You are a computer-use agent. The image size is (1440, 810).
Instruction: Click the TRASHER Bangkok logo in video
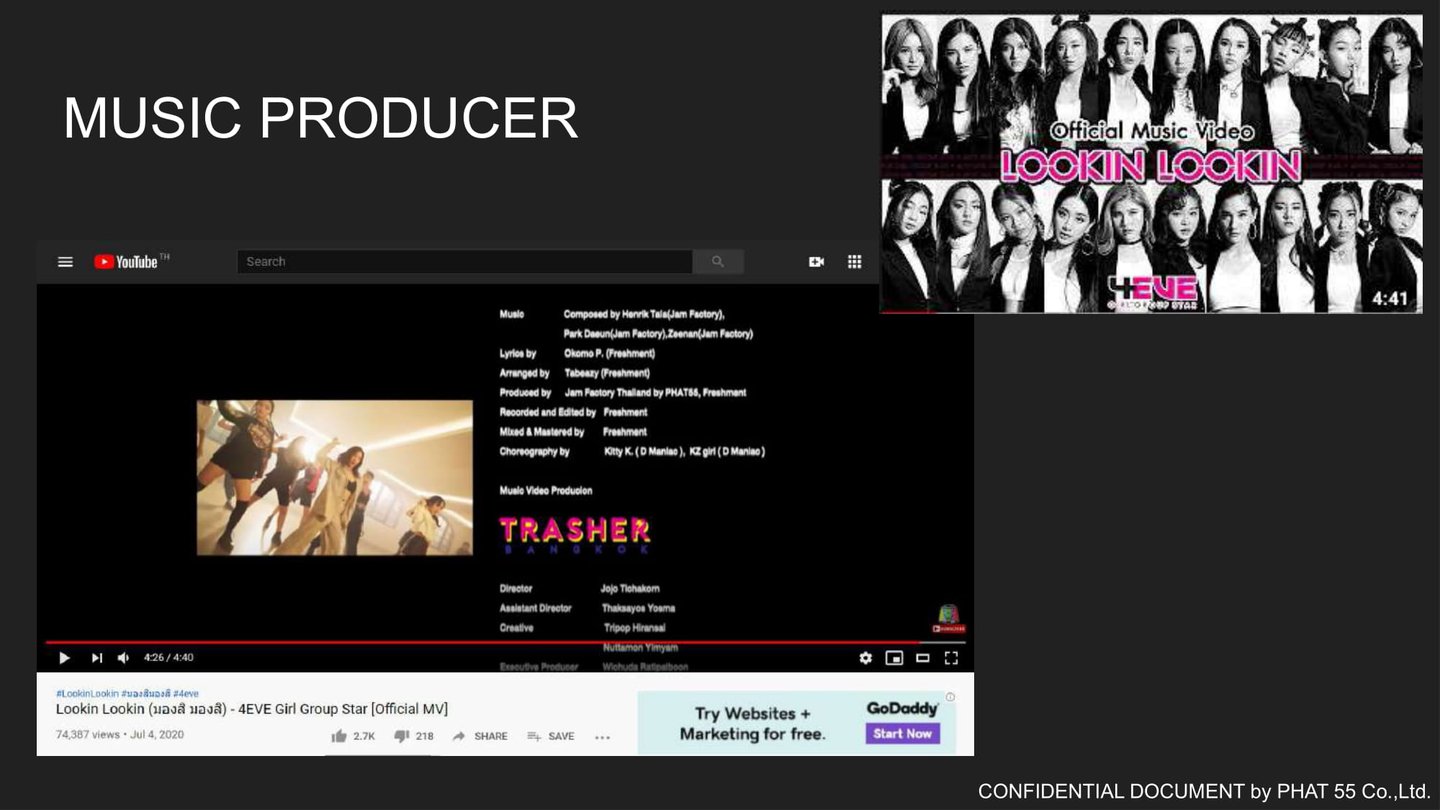pos(575,533)
